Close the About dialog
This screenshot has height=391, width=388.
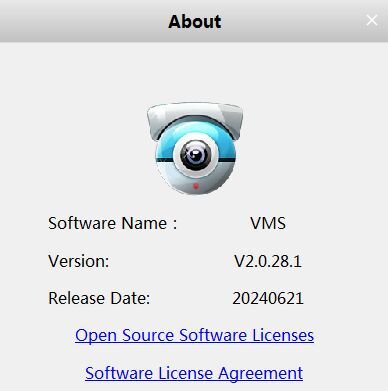click(x=372, y=20)
